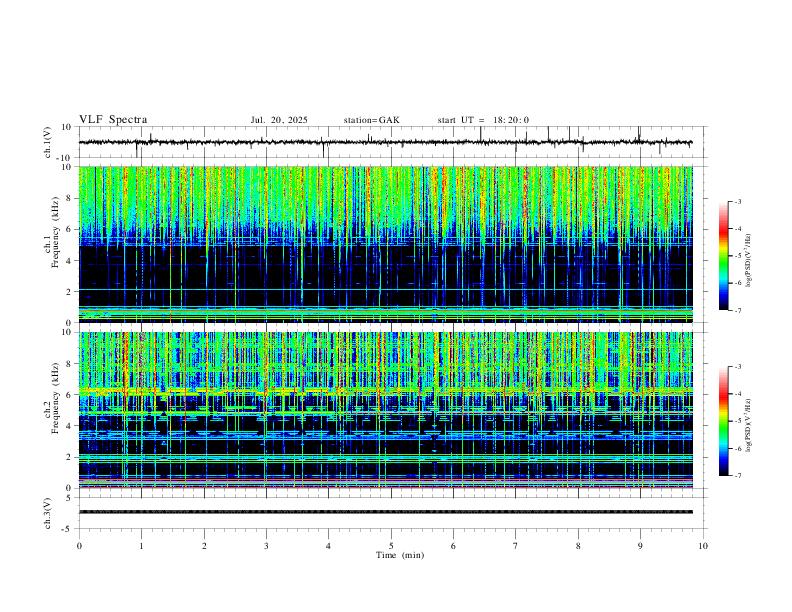Click the 'start UT = 18:20:0' text
Screen dimensions: 792x612
click(483, 120)
